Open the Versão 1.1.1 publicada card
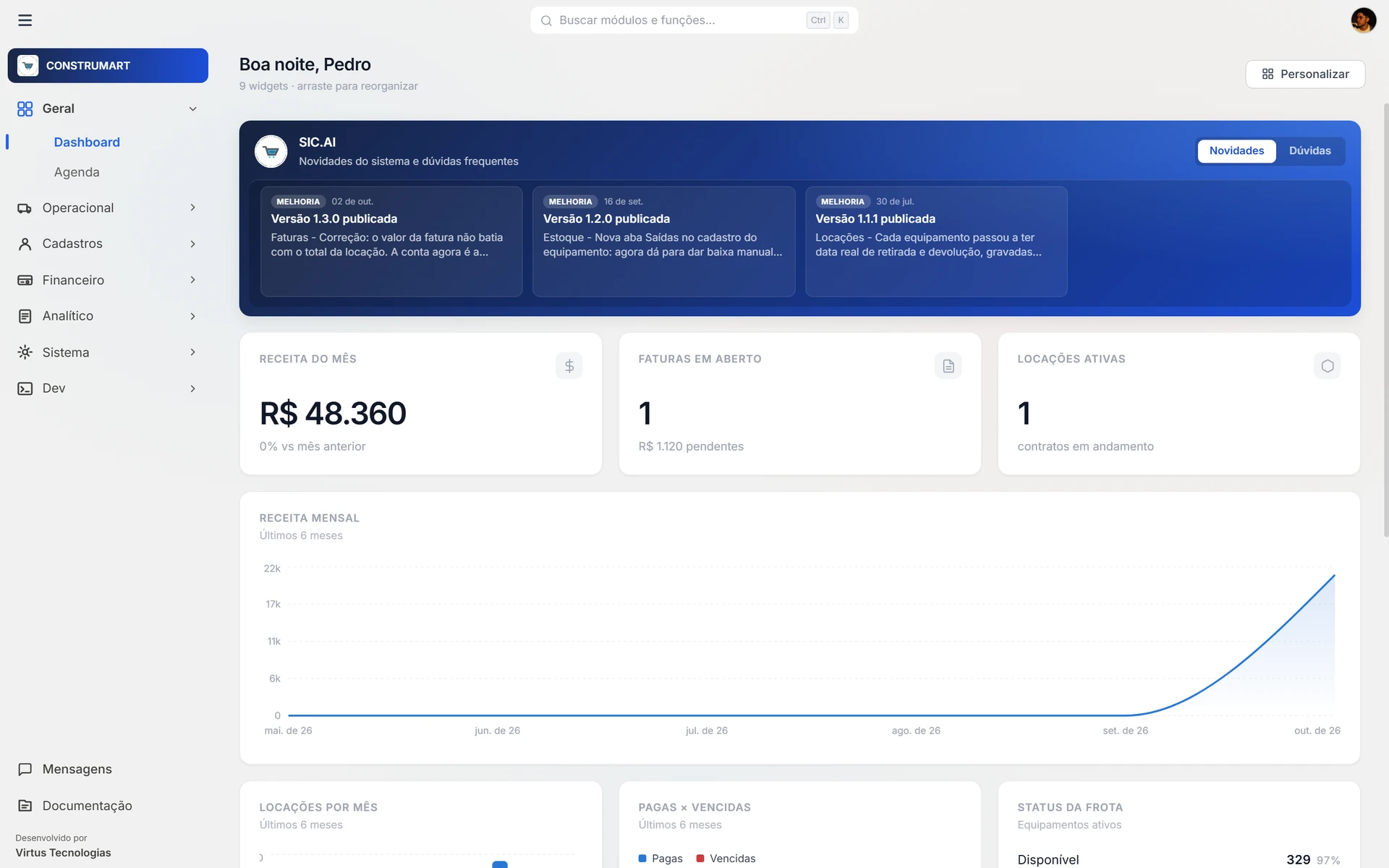The width and height of the screenshot is (1389, 868). coord(936,242)
